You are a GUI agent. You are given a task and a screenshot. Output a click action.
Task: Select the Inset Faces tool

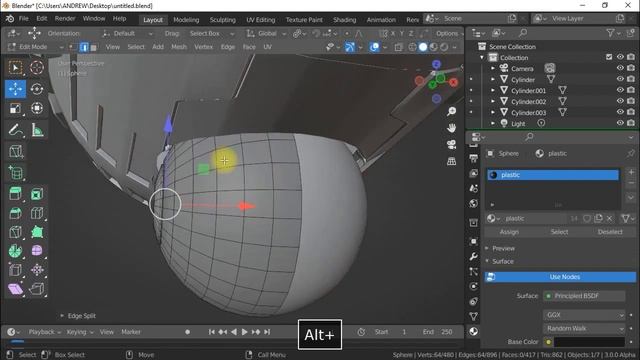coord(37,194)
